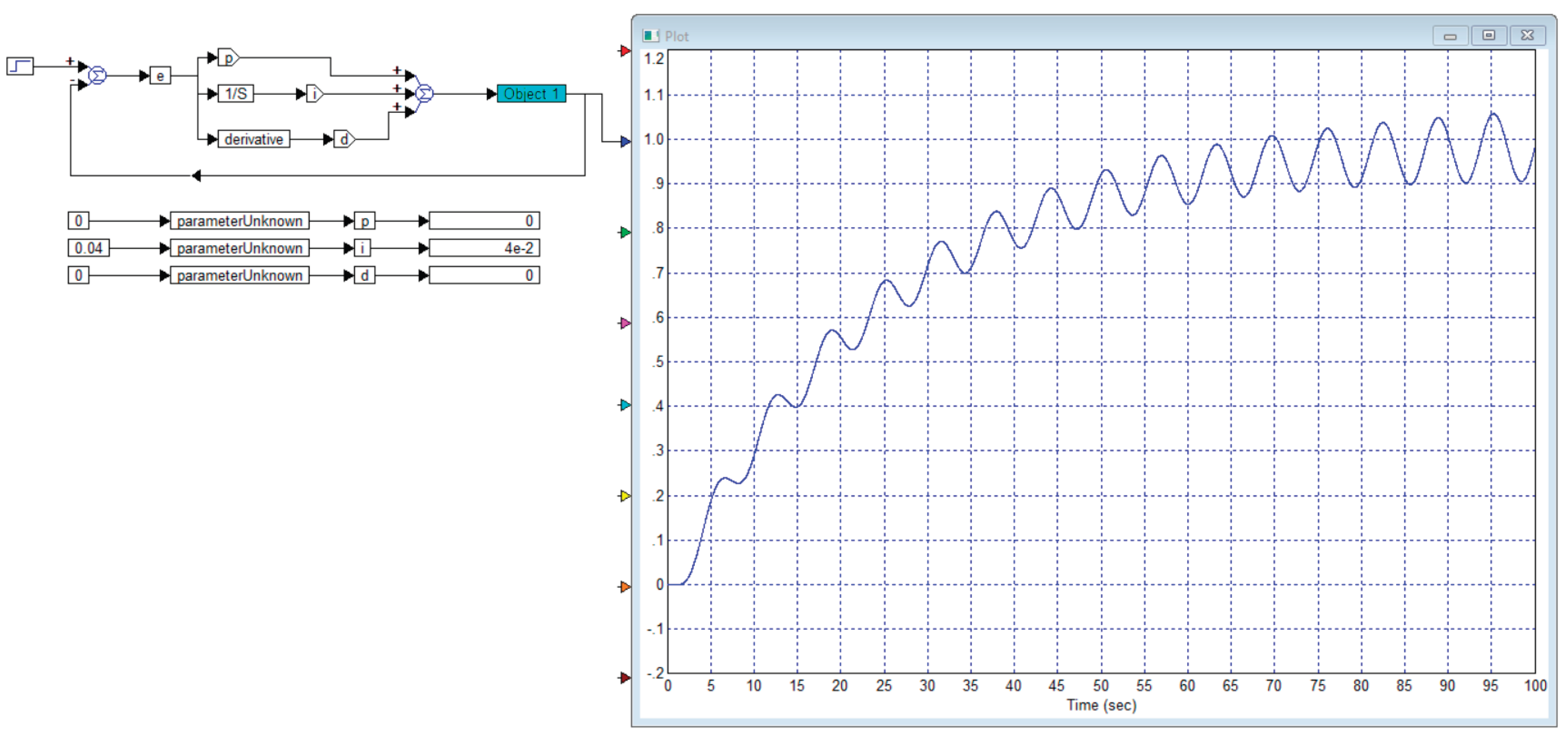Click the Plot window icon
Viewport: 1568px width, 736px height.
click(651, 36)
